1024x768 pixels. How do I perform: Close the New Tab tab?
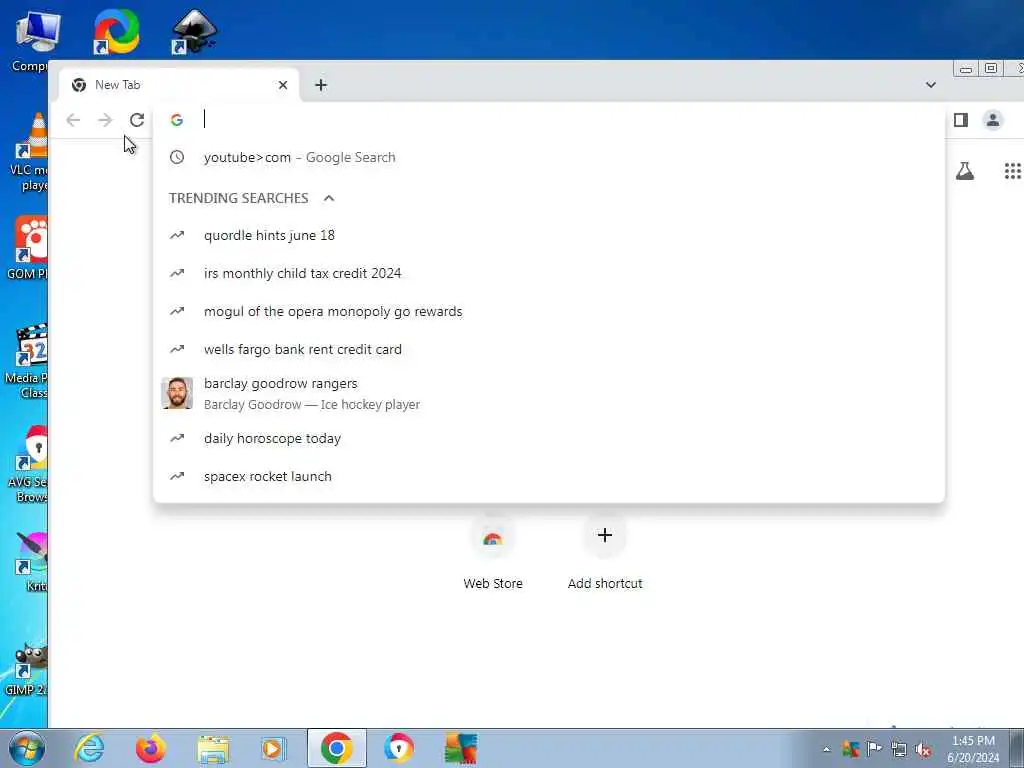pos(283,85)
